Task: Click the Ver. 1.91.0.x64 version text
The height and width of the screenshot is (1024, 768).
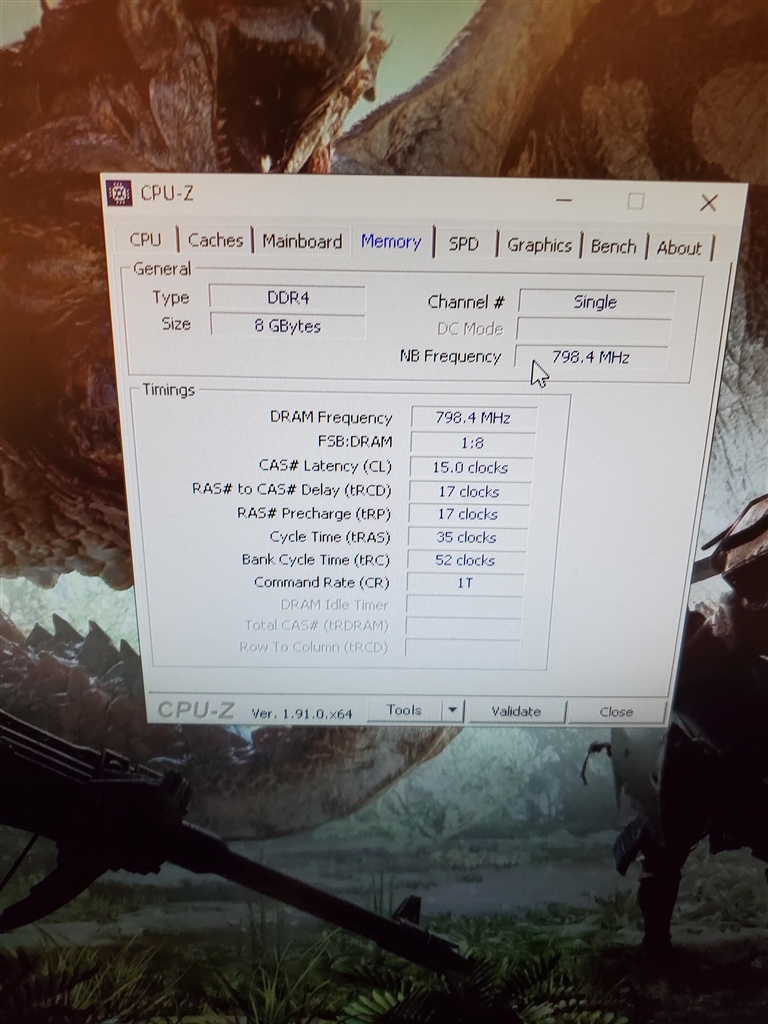Action: coord(302,713)
